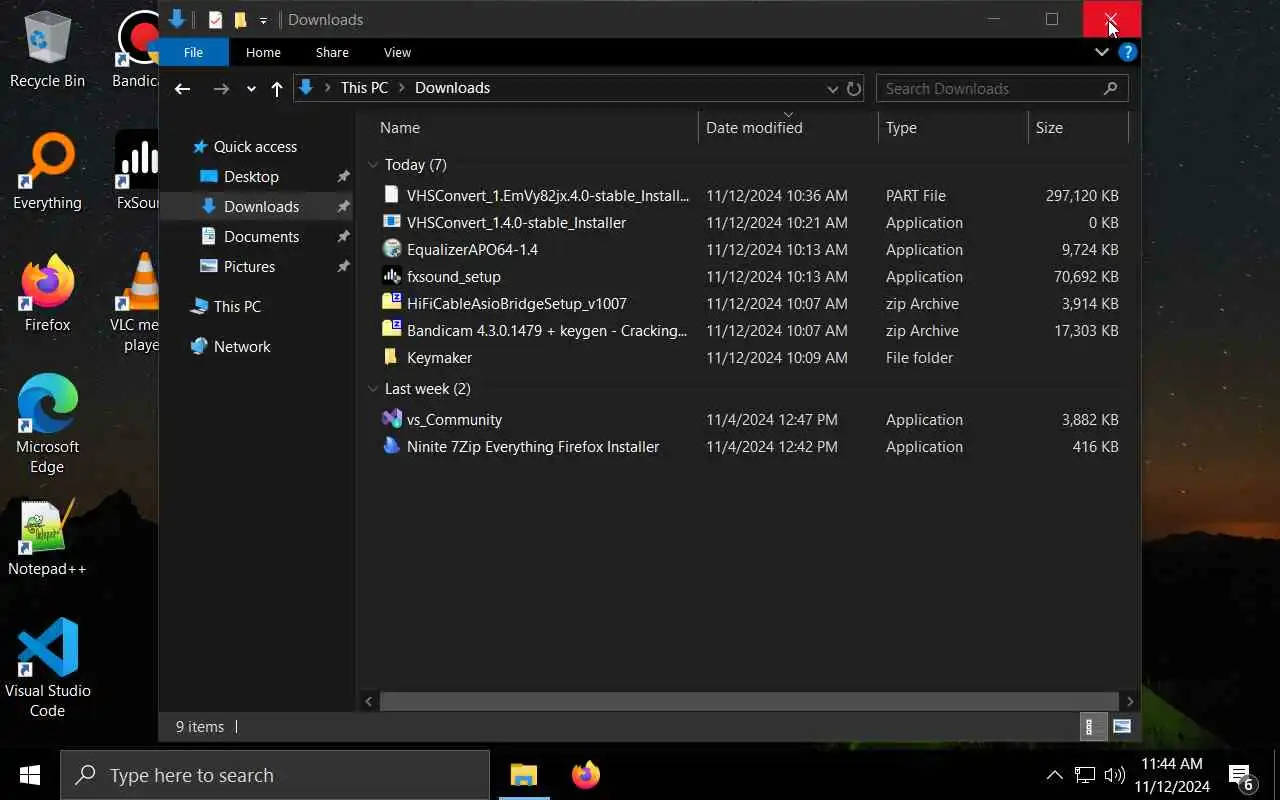Show hidden system tray icons

[1054, 775]
